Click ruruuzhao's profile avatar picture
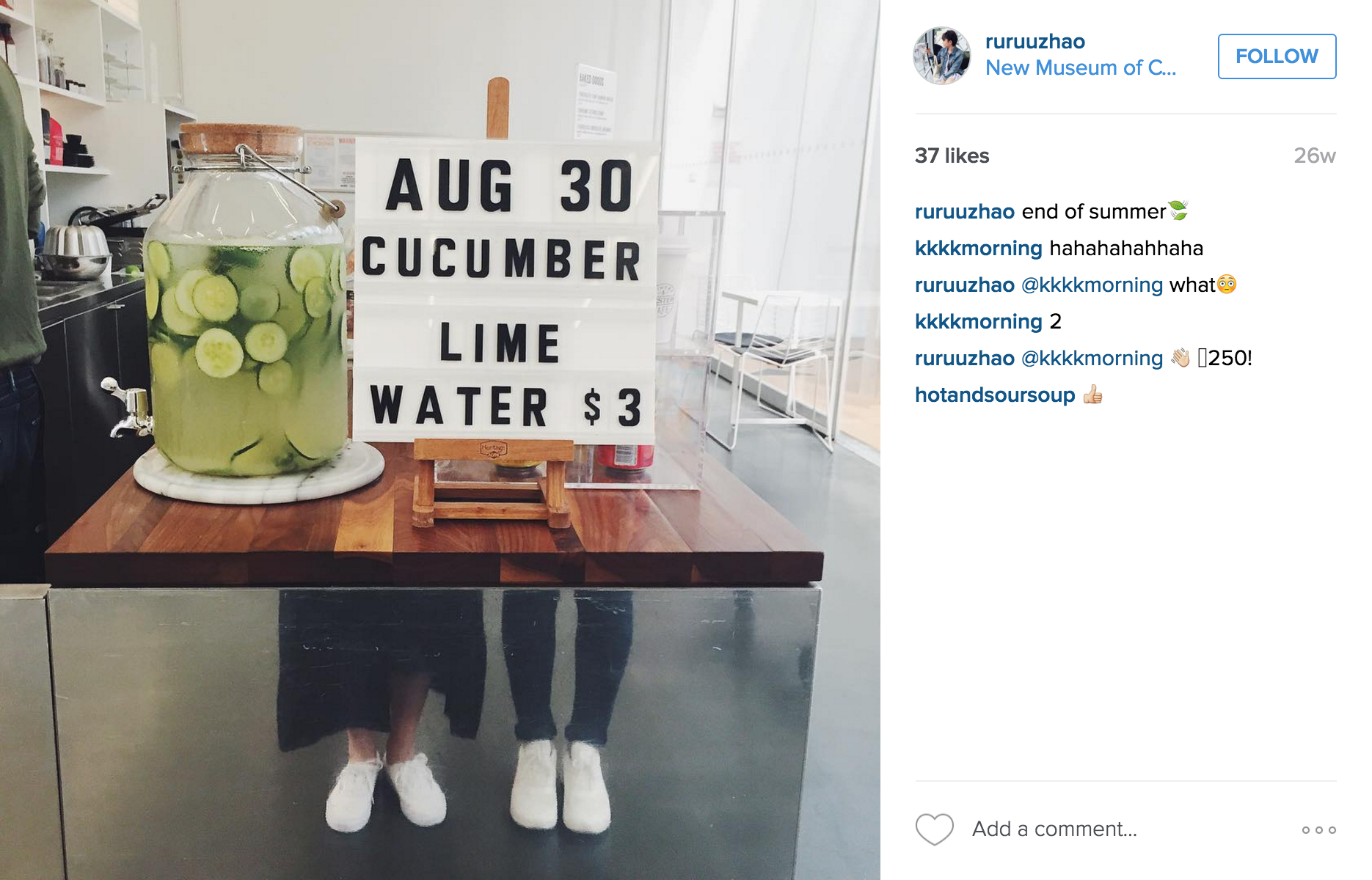The width and height of the screenshot is (1372, 880). point(942,56)
